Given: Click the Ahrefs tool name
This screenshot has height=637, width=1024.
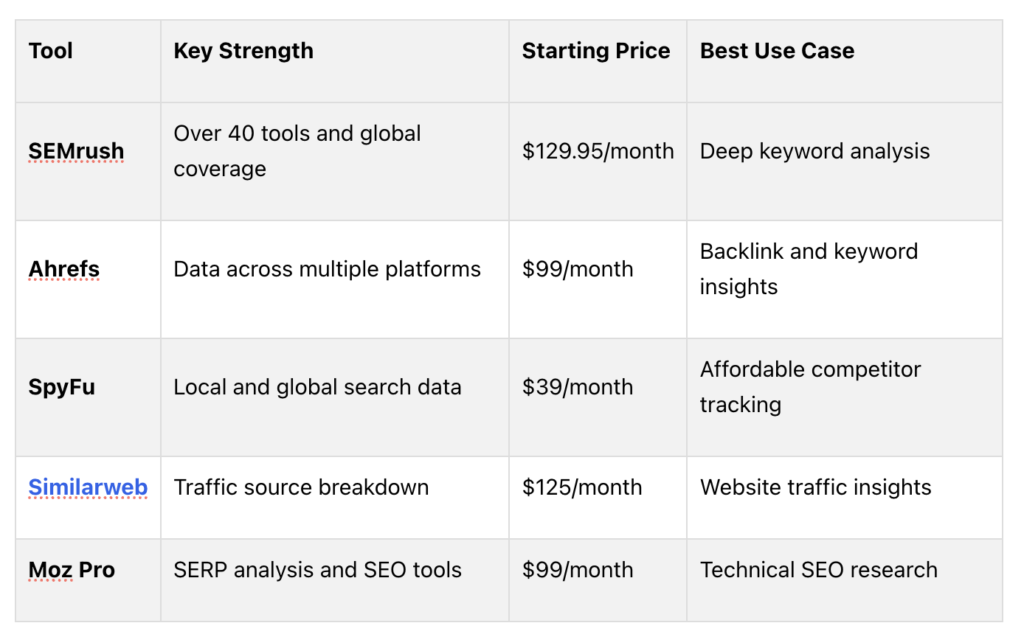Looking at the screenshot, I should [x=64, y=269].
